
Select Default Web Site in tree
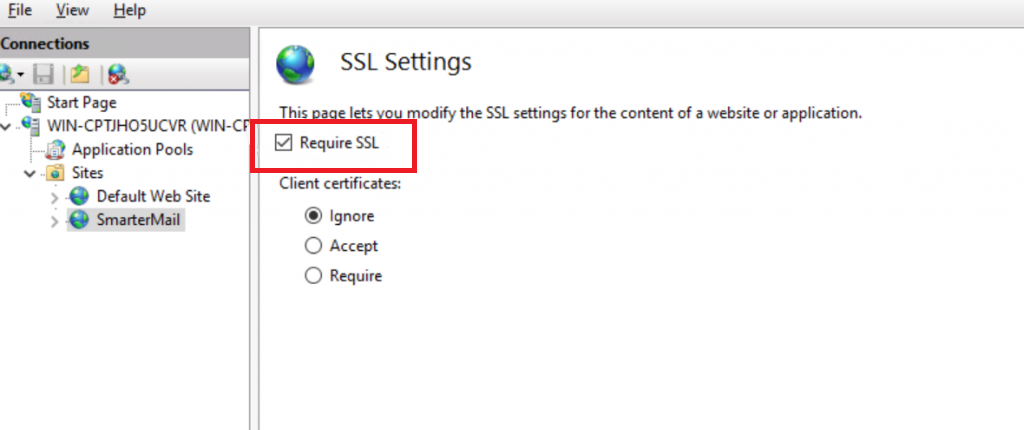point(153,196)
